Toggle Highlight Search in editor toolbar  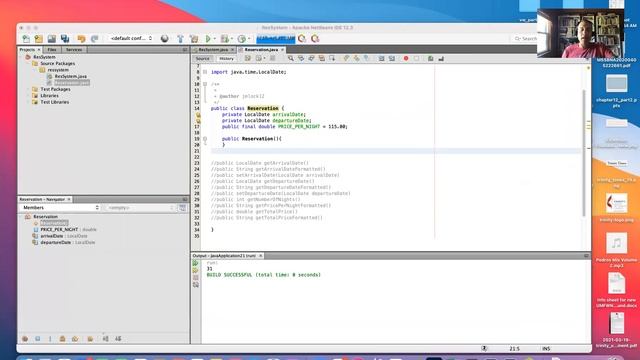coord(322,59)
